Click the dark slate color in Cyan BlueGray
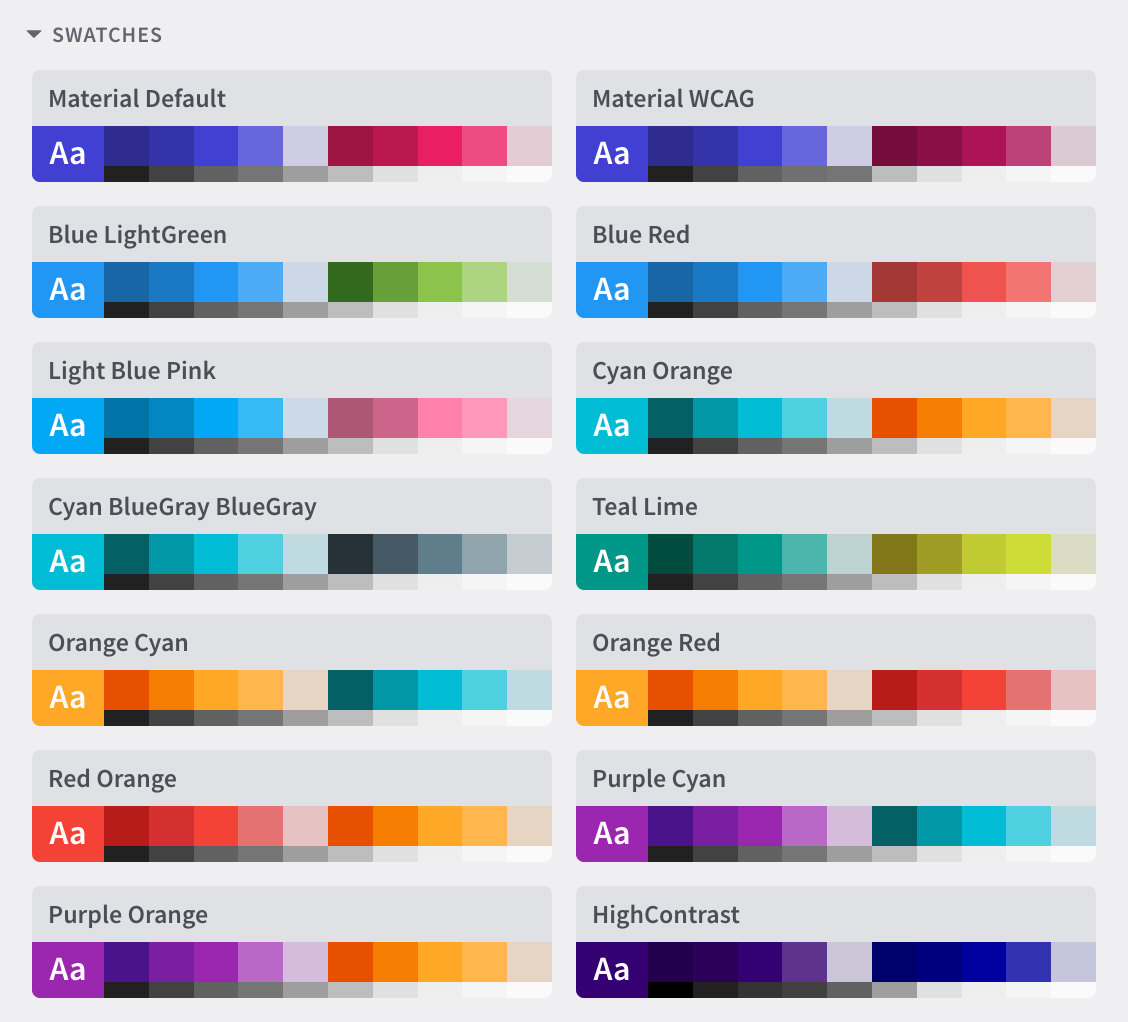This screenshot has width=1128, height=1022. point(350,553)
